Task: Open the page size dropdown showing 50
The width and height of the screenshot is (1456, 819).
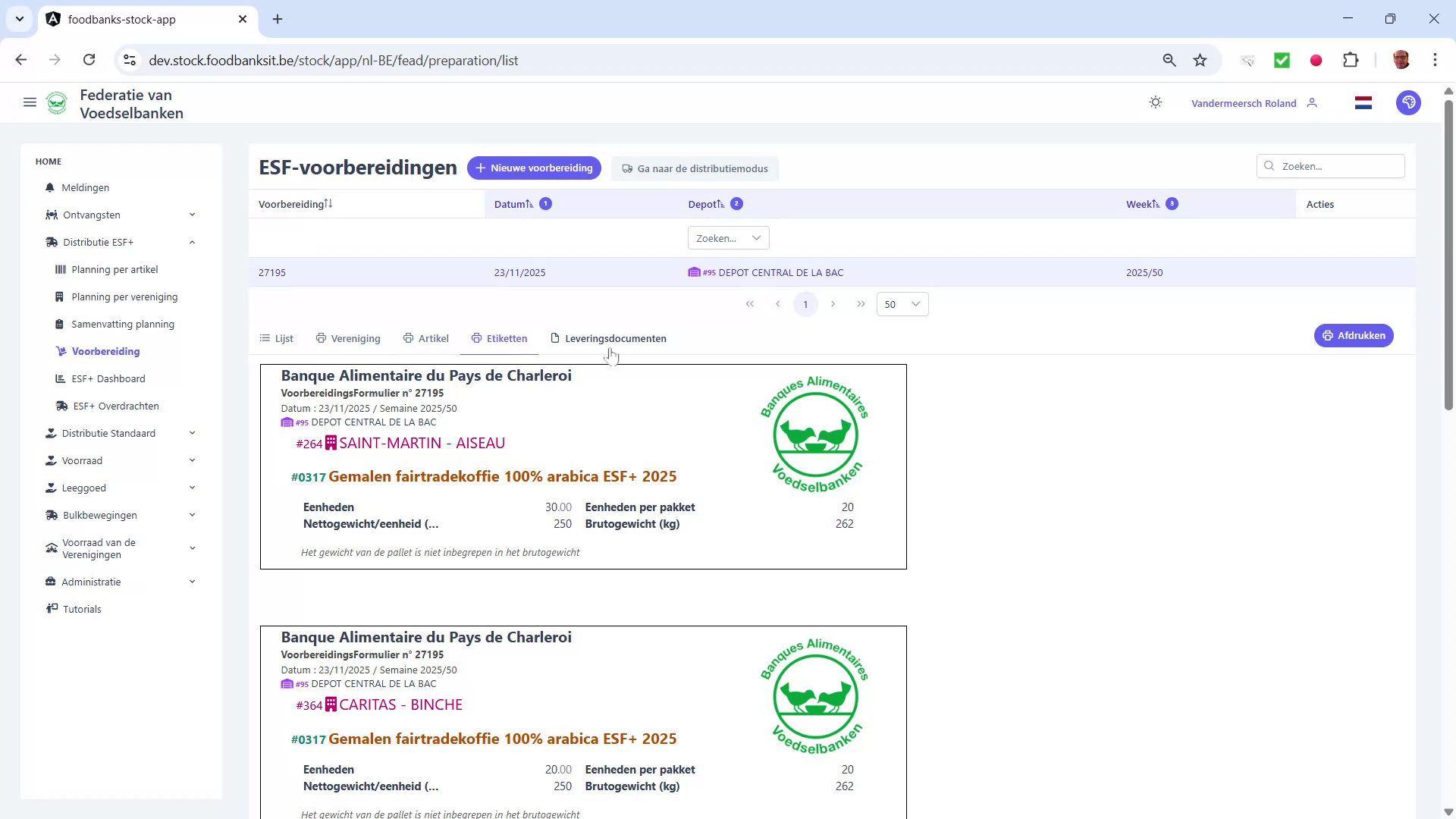Action: pyautogui.click(x=902, y=304)
